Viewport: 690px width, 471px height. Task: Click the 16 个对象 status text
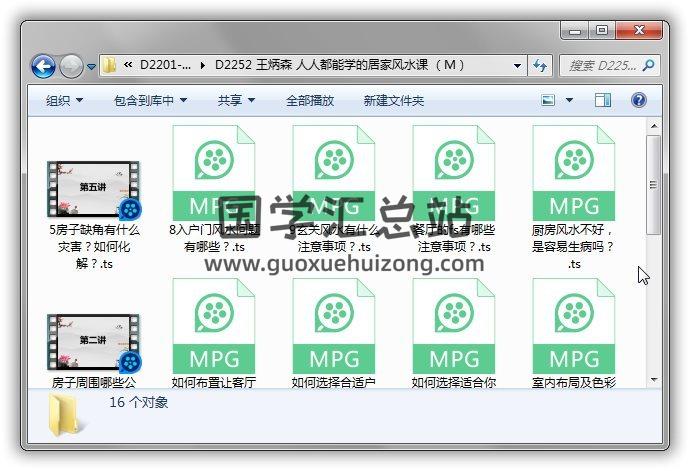[x=139, y=402]
